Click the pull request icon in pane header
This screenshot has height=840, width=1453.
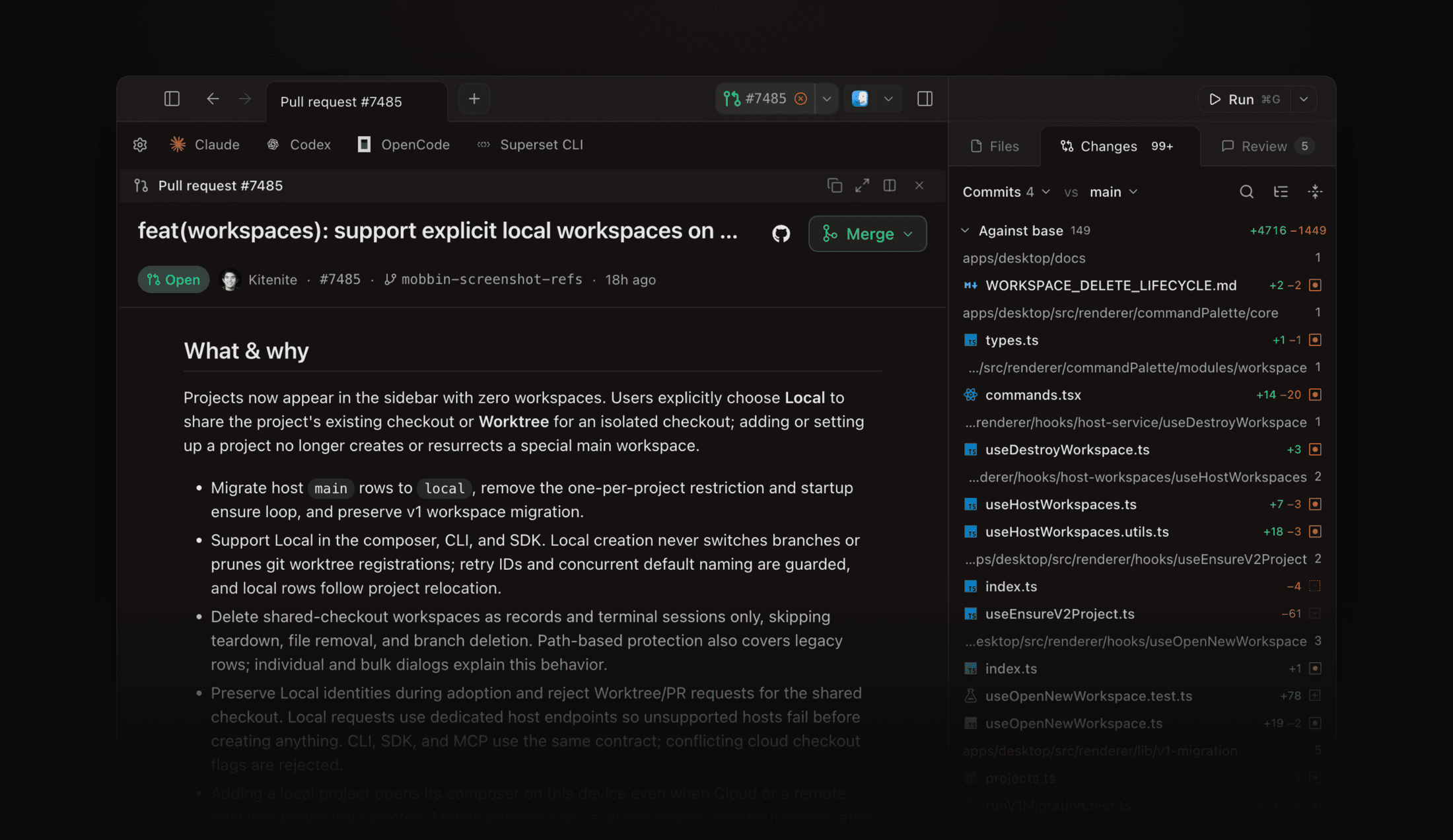click(x=141, y=186)
